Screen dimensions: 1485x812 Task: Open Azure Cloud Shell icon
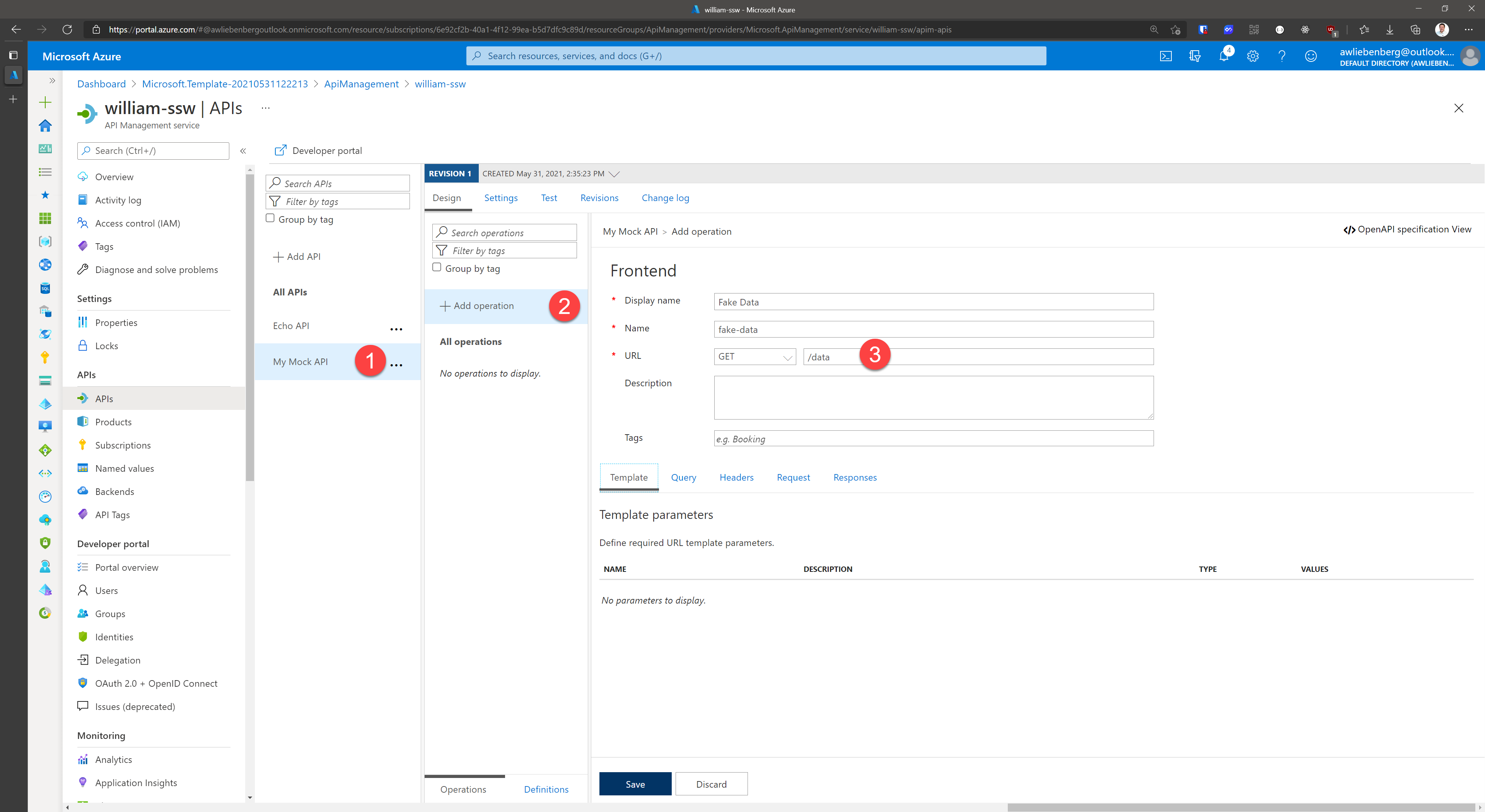[1166, 56]
